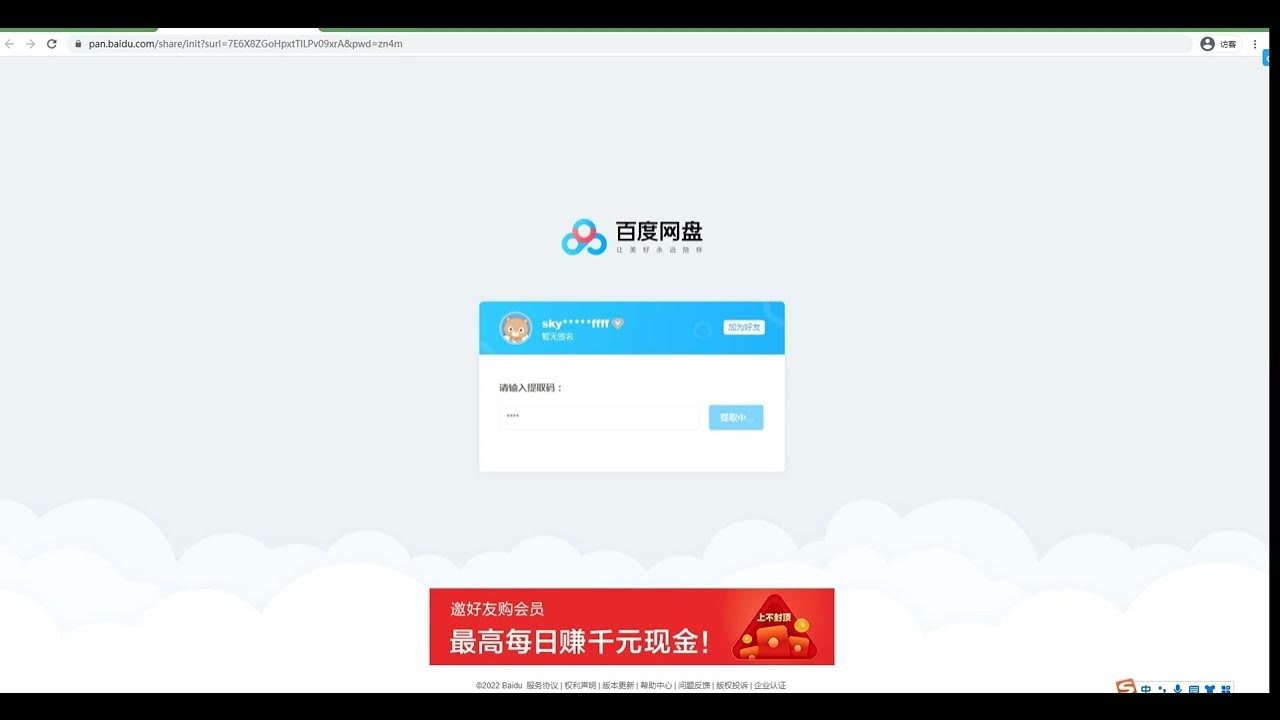Open the 帮助中心 help center link

click(657, 686)
